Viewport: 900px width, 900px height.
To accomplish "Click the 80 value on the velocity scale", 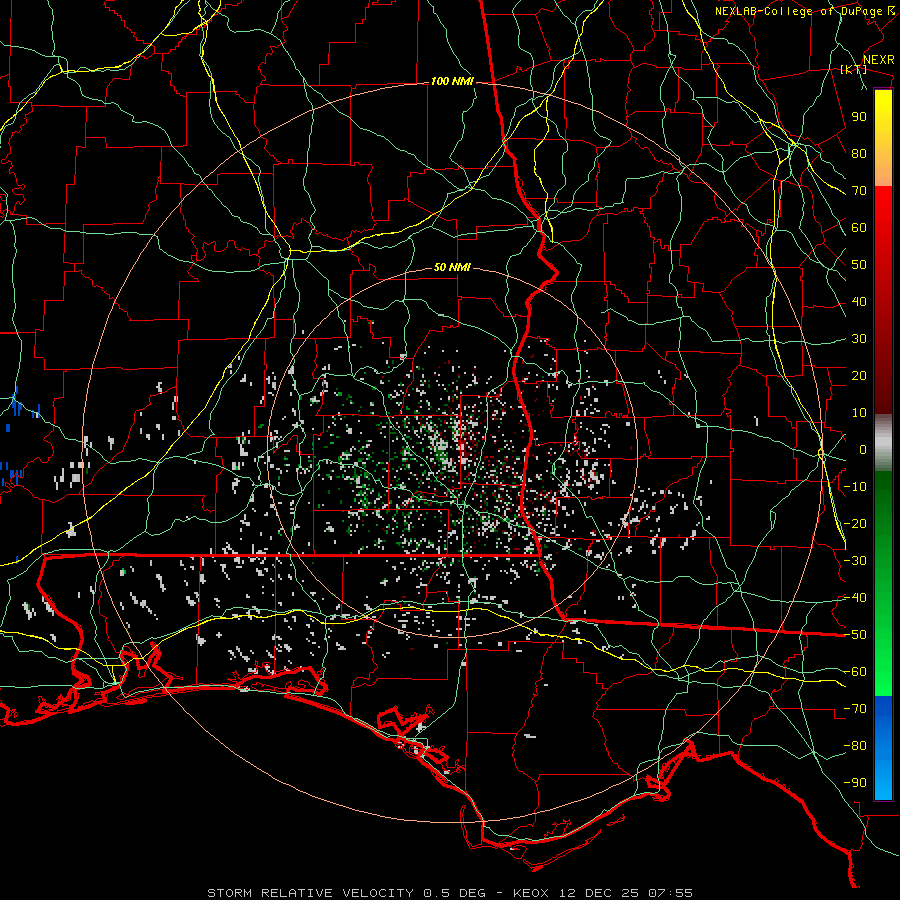I will click(x=859, y=154).
